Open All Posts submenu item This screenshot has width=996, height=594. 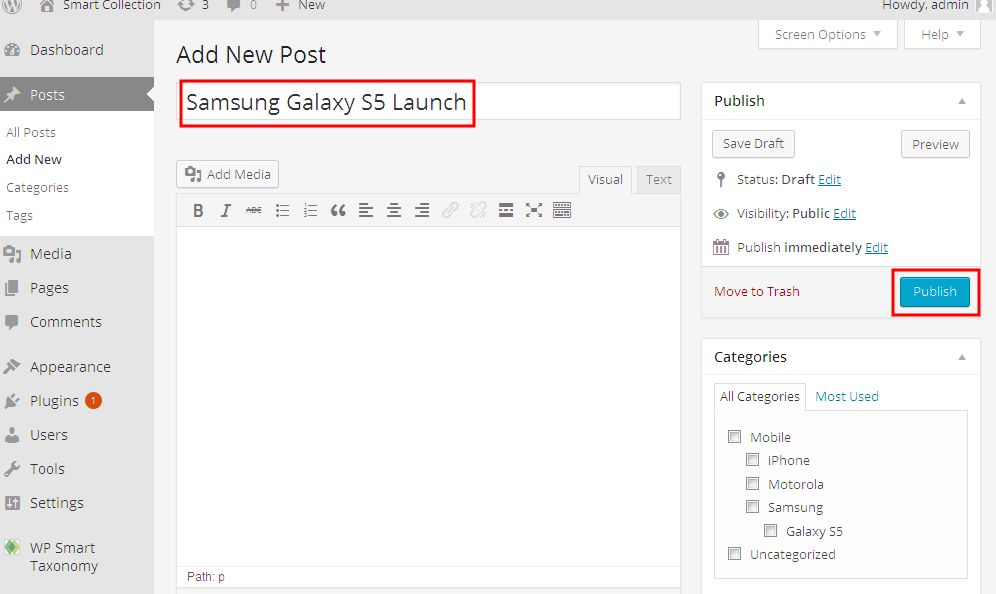[x=31, y=132]
